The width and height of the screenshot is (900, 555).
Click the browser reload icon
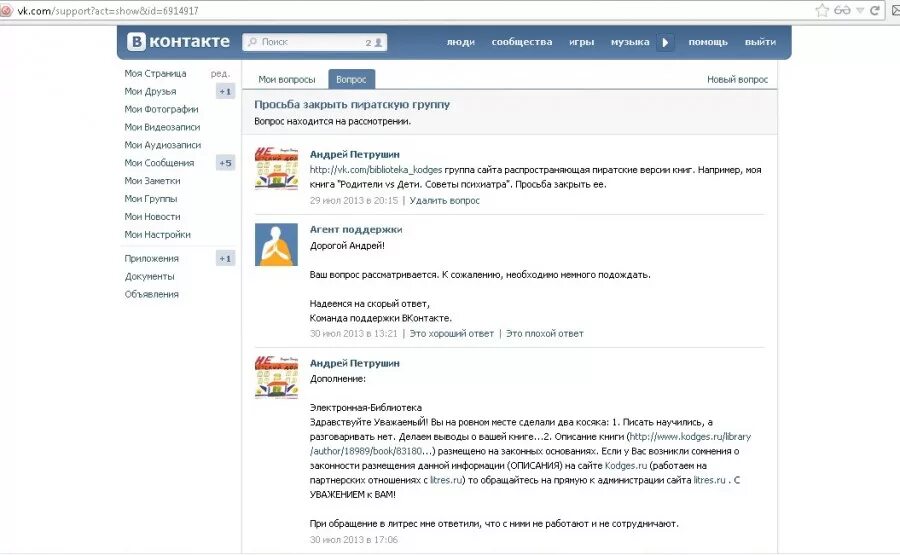click(875, 10)
